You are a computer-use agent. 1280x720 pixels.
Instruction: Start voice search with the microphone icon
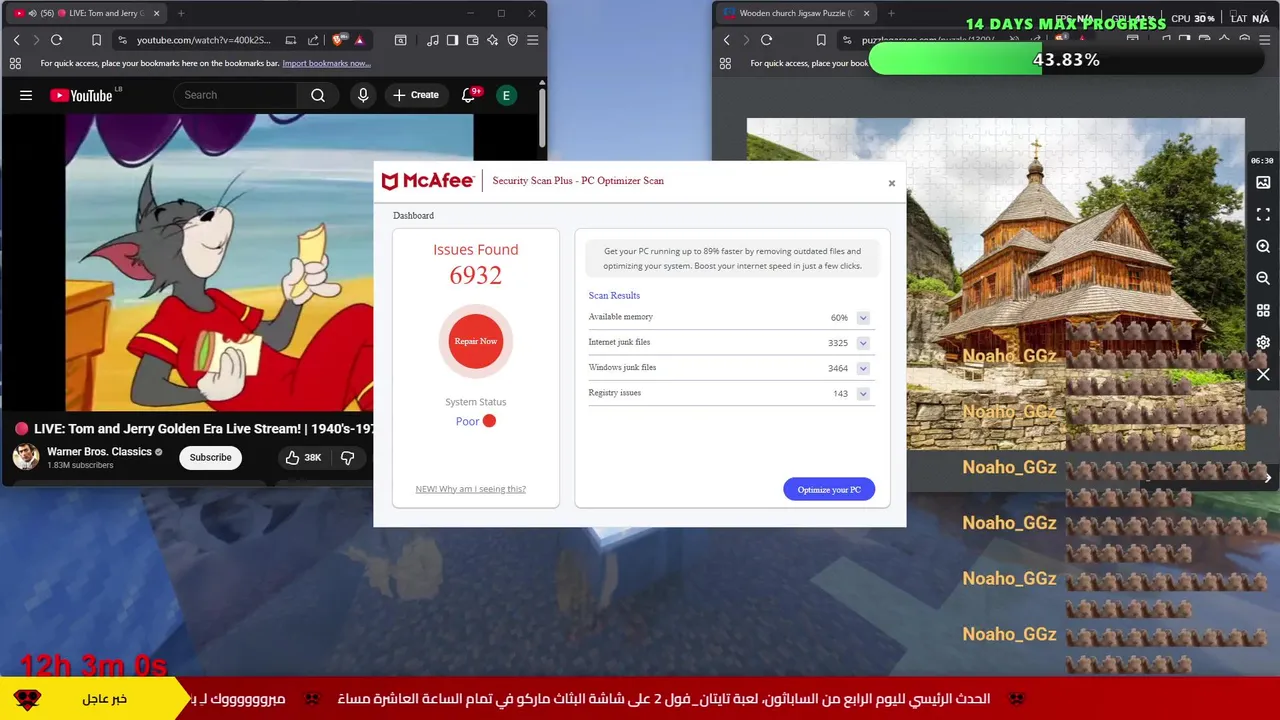click(x=363, y=95)
